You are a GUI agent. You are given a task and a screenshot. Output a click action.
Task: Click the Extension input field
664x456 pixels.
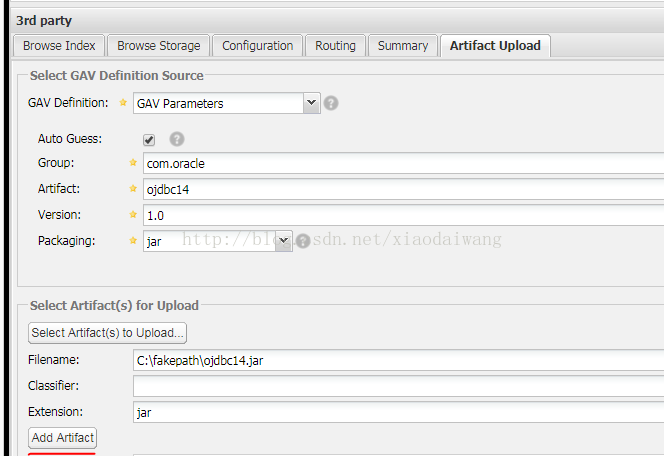point(400,412)
